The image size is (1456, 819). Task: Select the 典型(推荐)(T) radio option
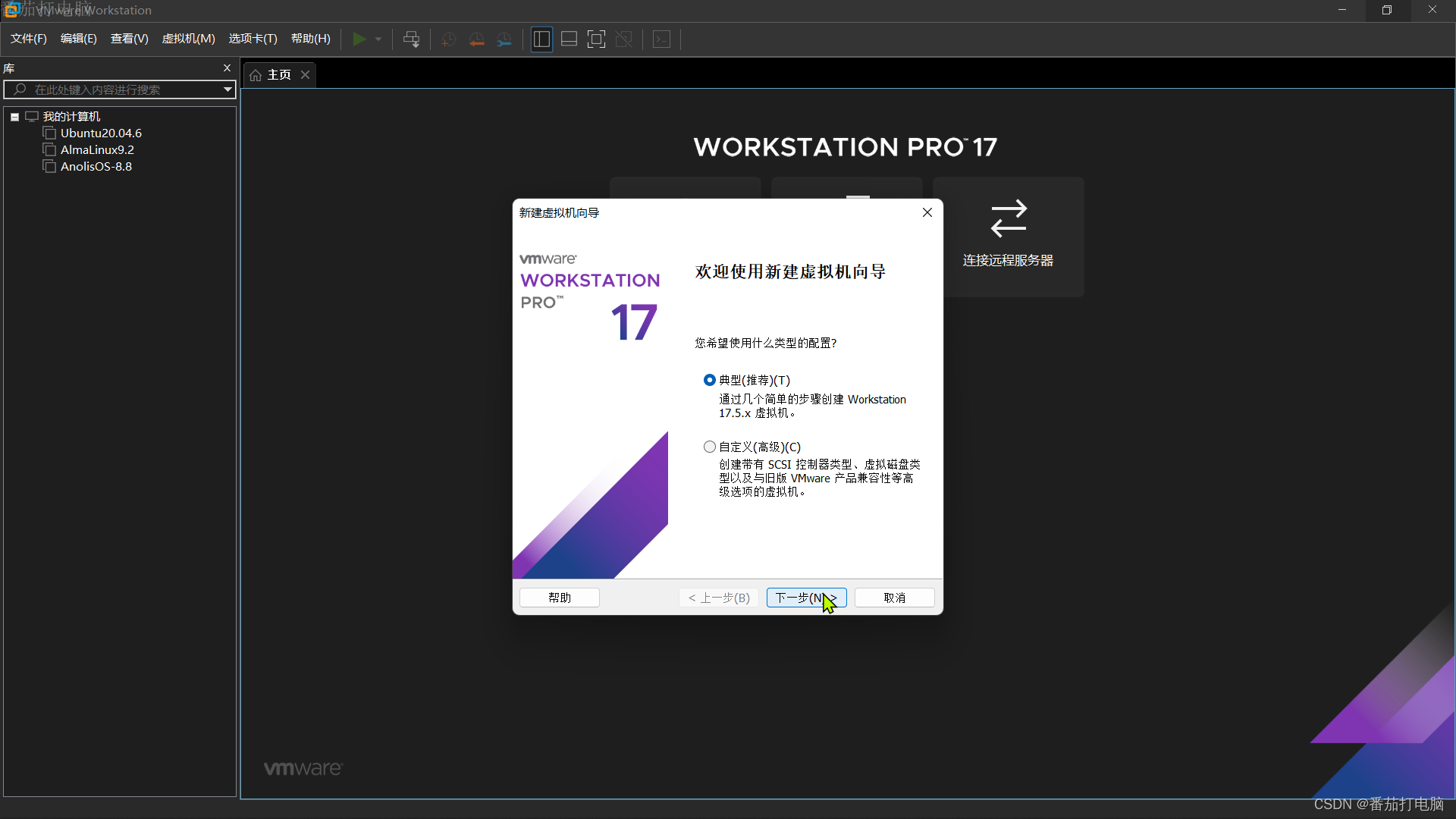pos(710,380)
